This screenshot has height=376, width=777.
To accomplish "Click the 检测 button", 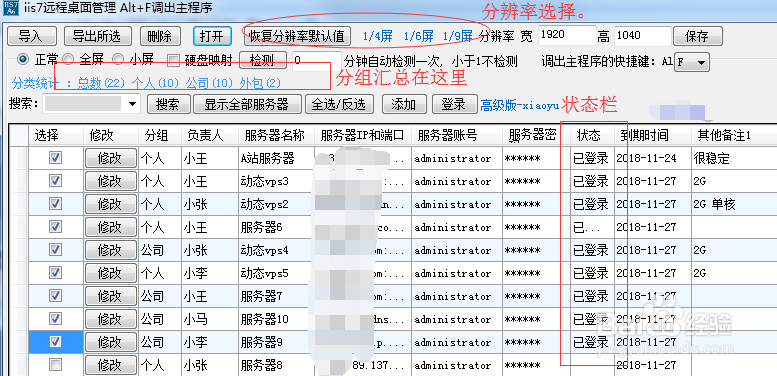I will coord(263,61).
